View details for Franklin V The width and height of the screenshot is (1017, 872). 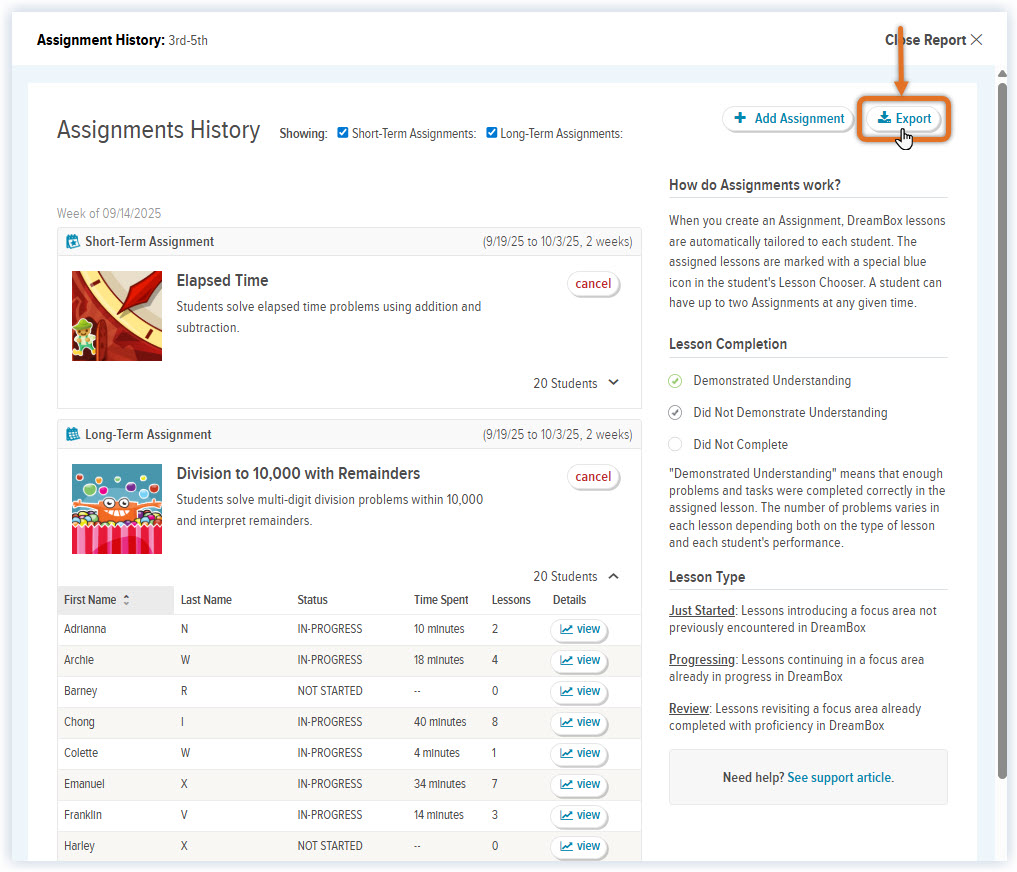point(579,816)
